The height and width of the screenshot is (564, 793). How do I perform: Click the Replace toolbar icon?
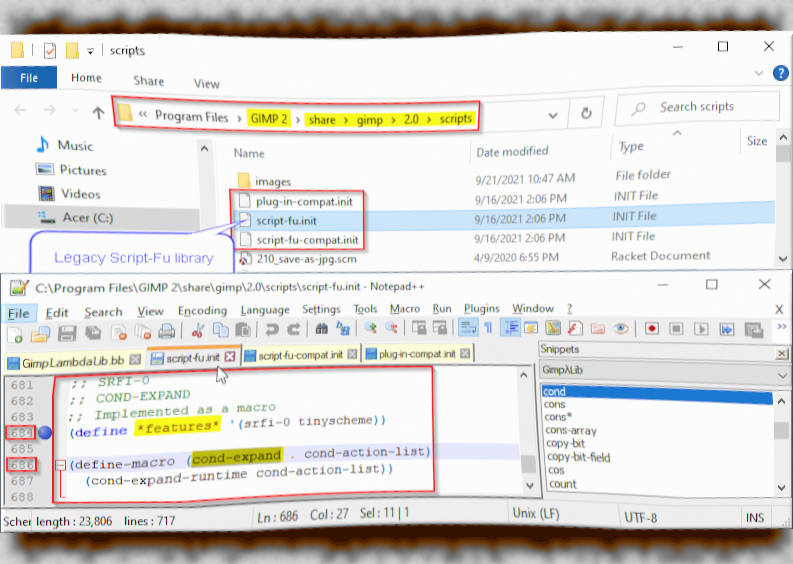point(343,329)
